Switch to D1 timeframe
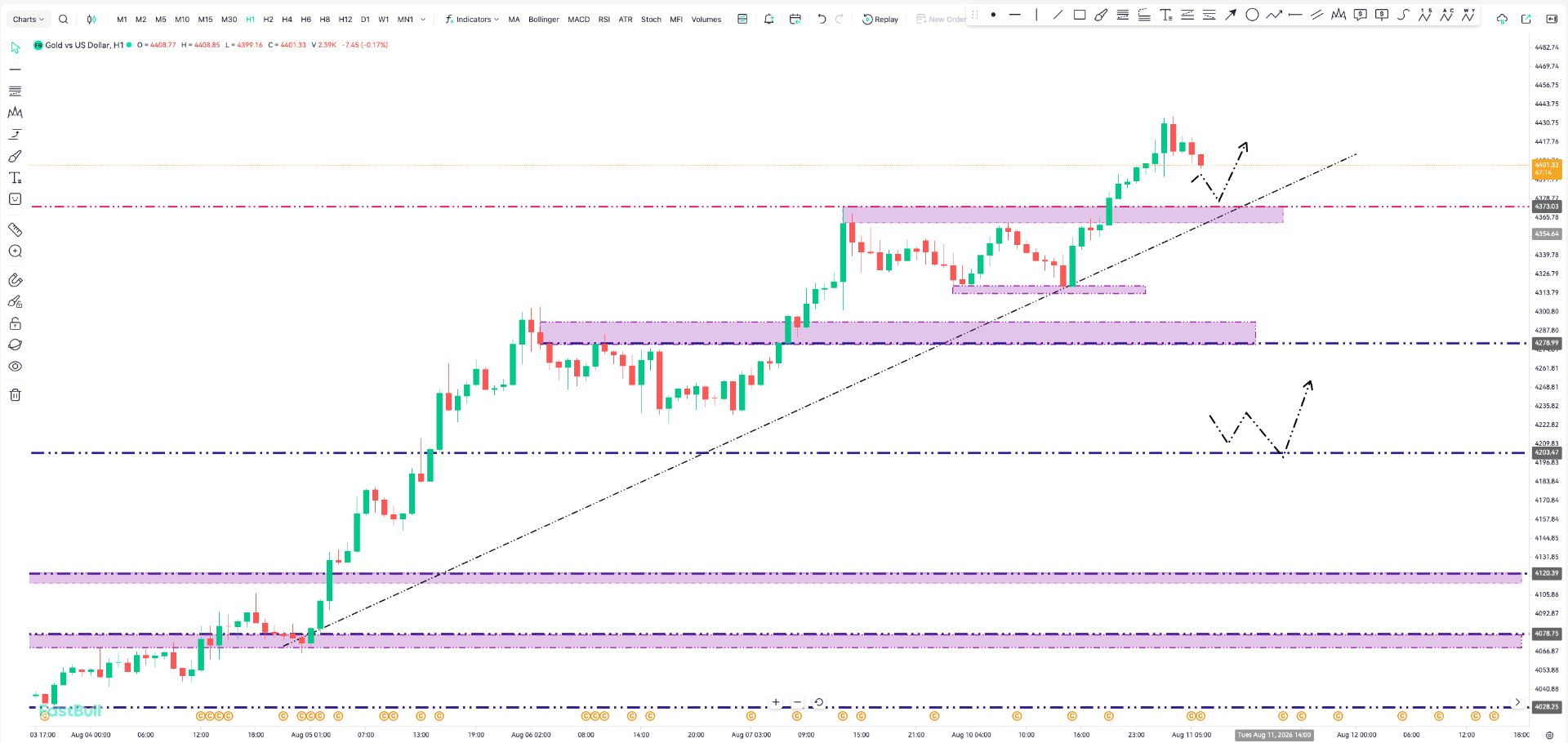The height and width of the screenshot is (743, 1568). click(365, 19)
